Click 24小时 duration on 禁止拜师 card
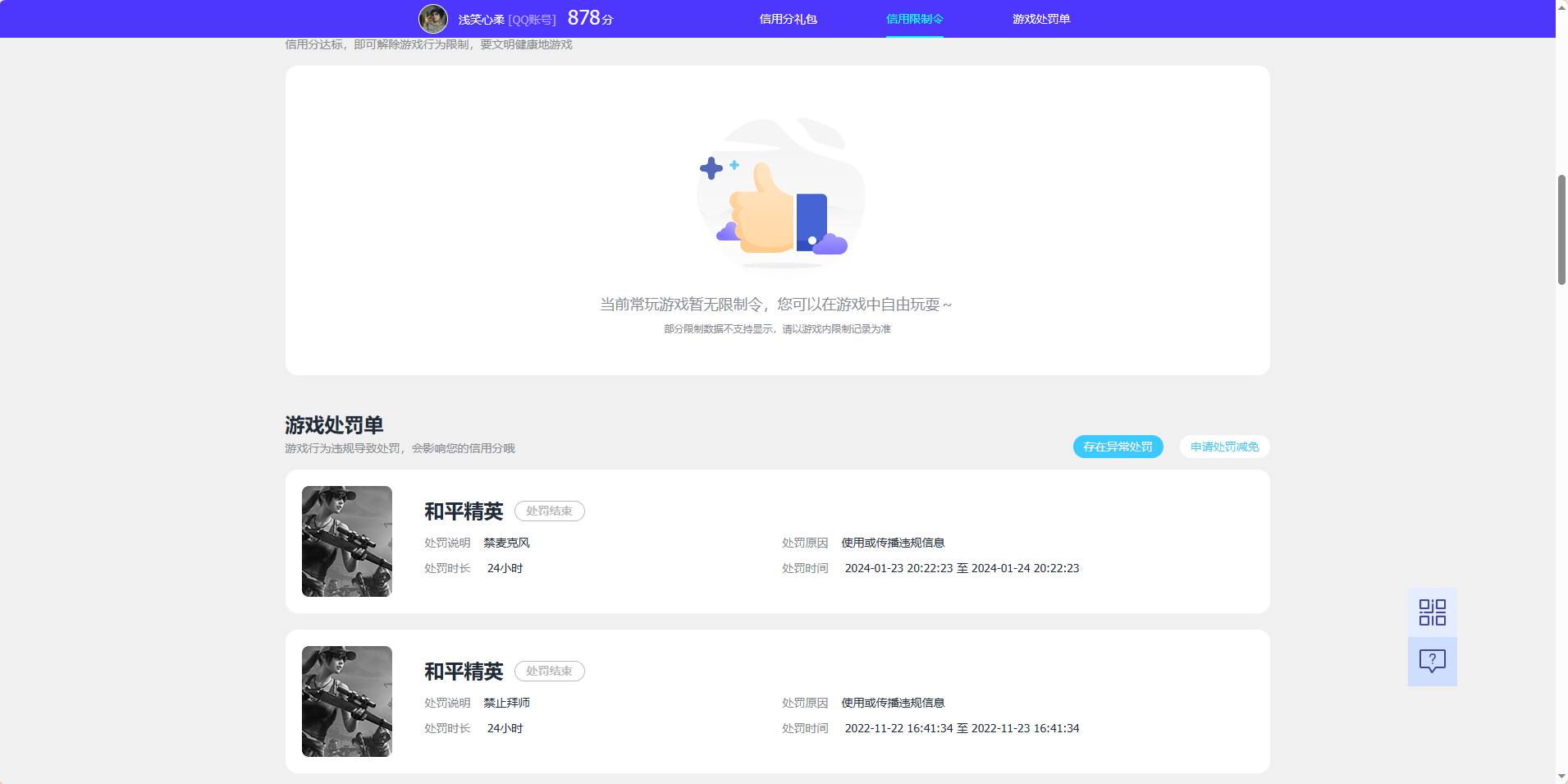Screen dimensions: 1568x784 click(505, 728)
